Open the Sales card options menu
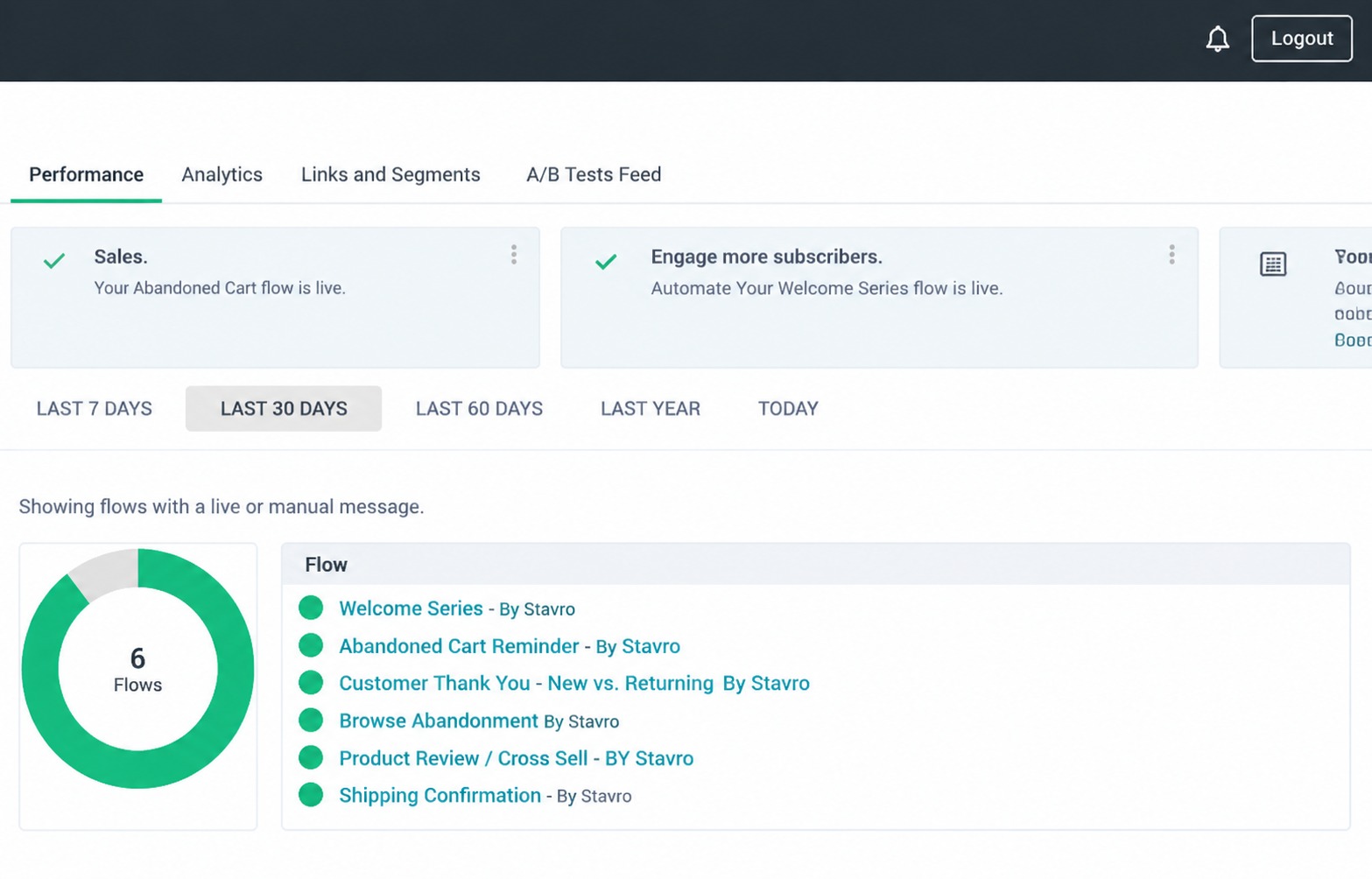The image size is (1372, 879). coord(514,255)
